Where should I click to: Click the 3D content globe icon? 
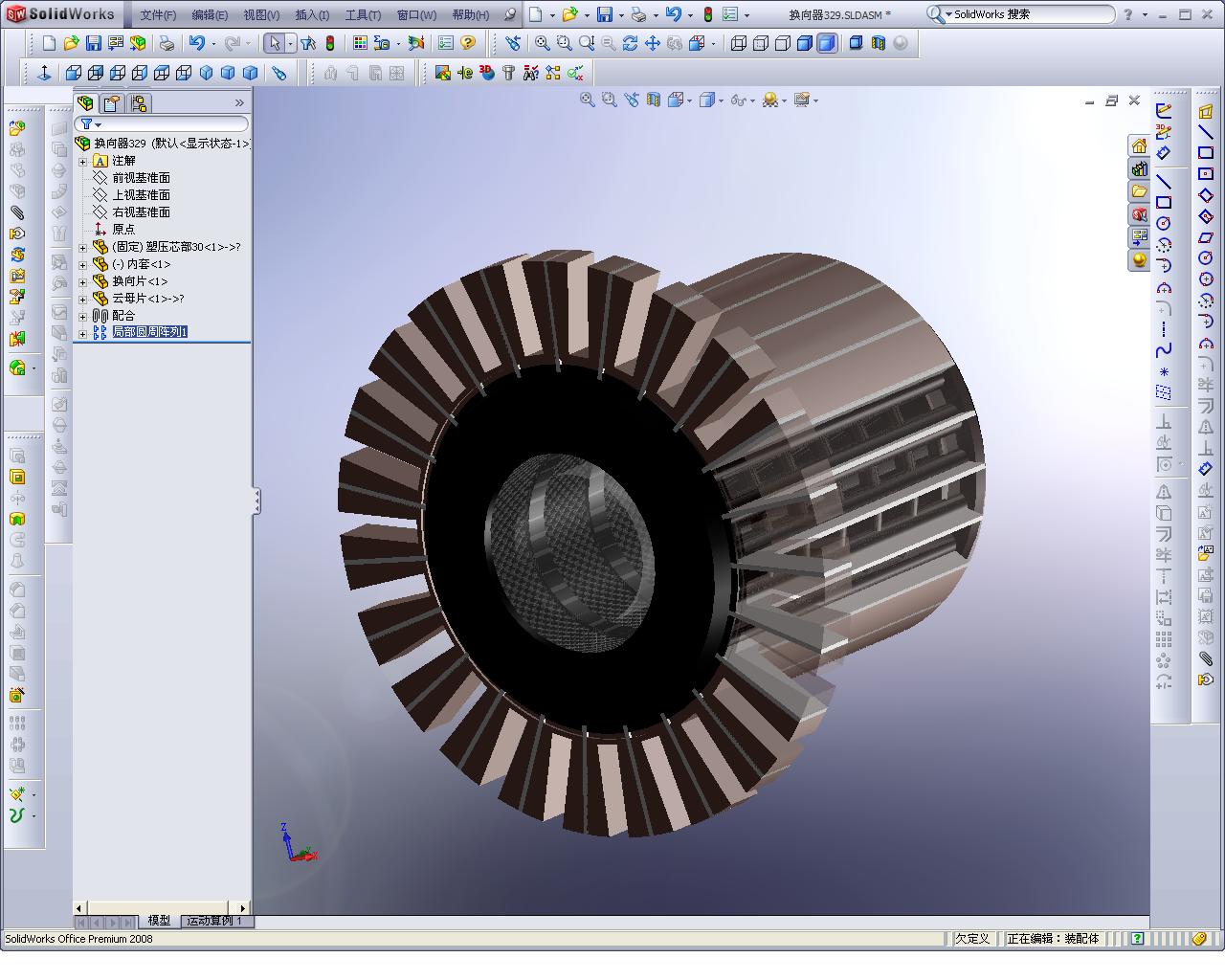point(487,73)
